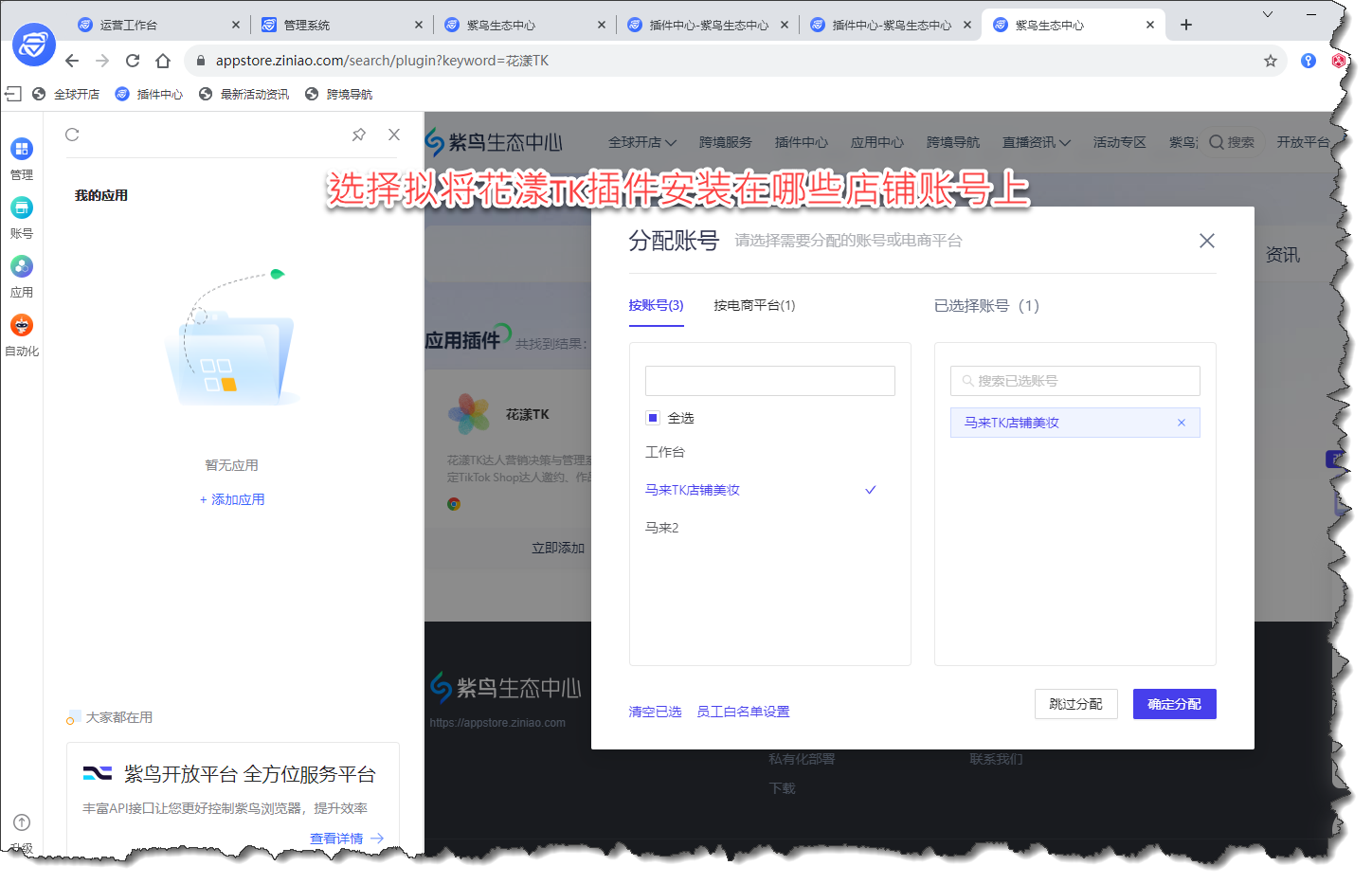Open the 账号 sidebar icon
The height and width of the screenshot is (884, 1372).
pos(22,208)
